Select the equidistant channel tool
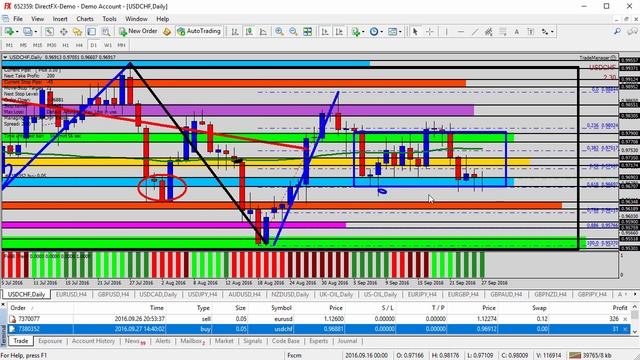The image size is (640, 360). tap(489, 31)
